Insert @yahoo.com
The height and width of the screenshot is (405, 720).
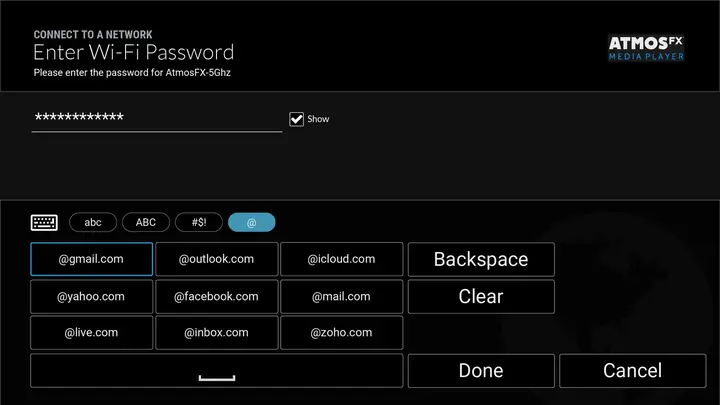(91, 297)
